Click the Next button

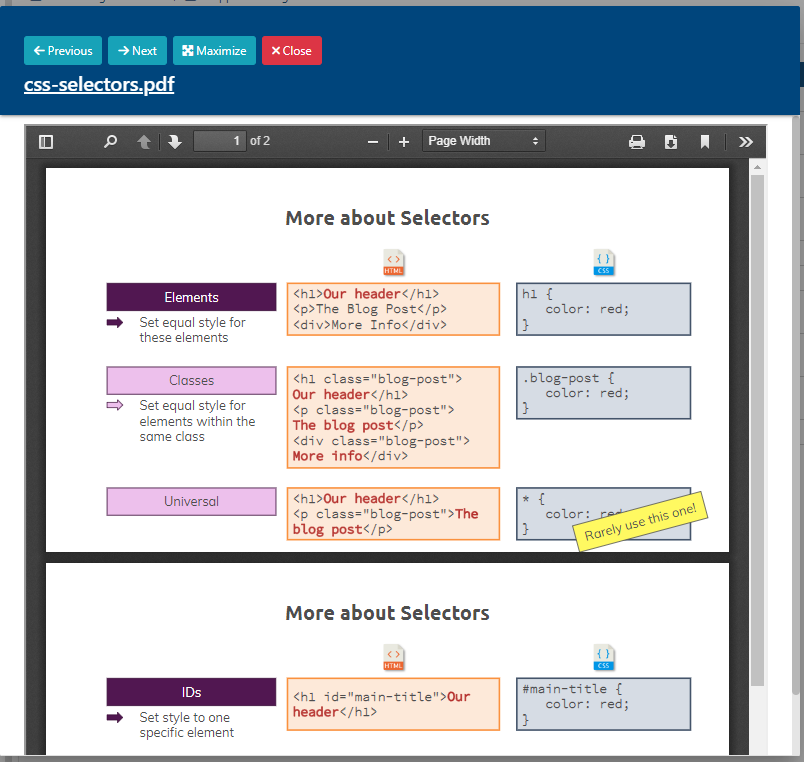pyautogui.click(x=137, y=51)
